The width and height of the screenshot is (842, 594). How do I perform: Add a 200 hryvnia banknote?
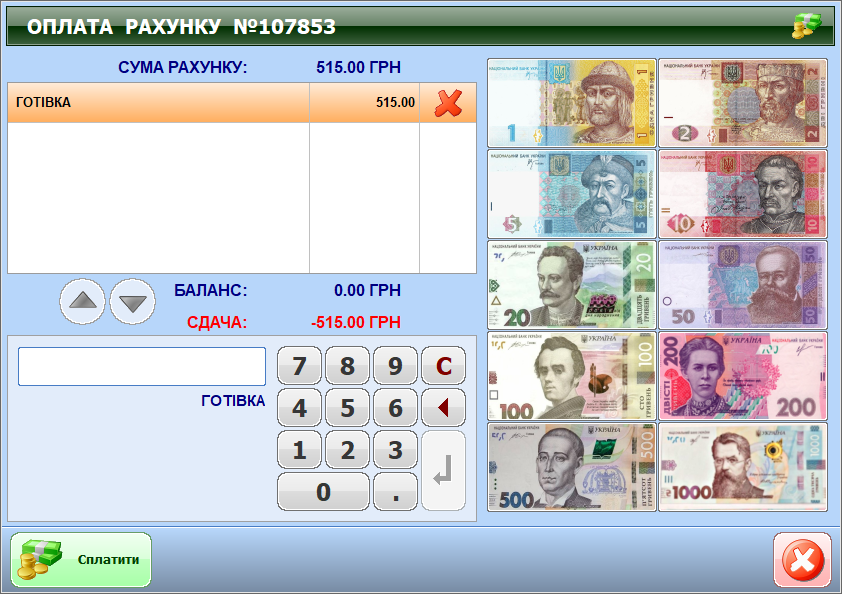742,376
